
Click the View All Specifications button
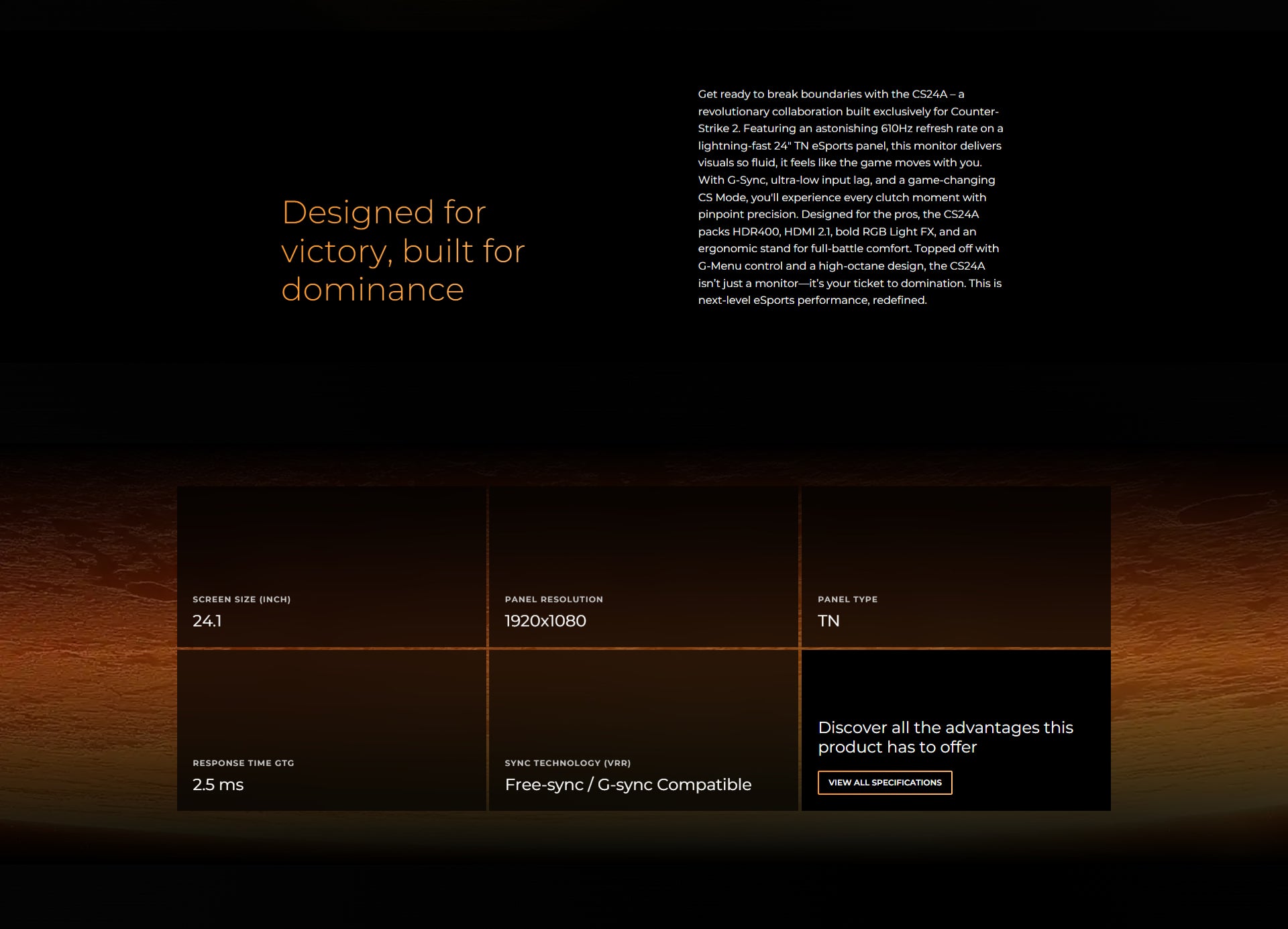click(x=885, y=783)
